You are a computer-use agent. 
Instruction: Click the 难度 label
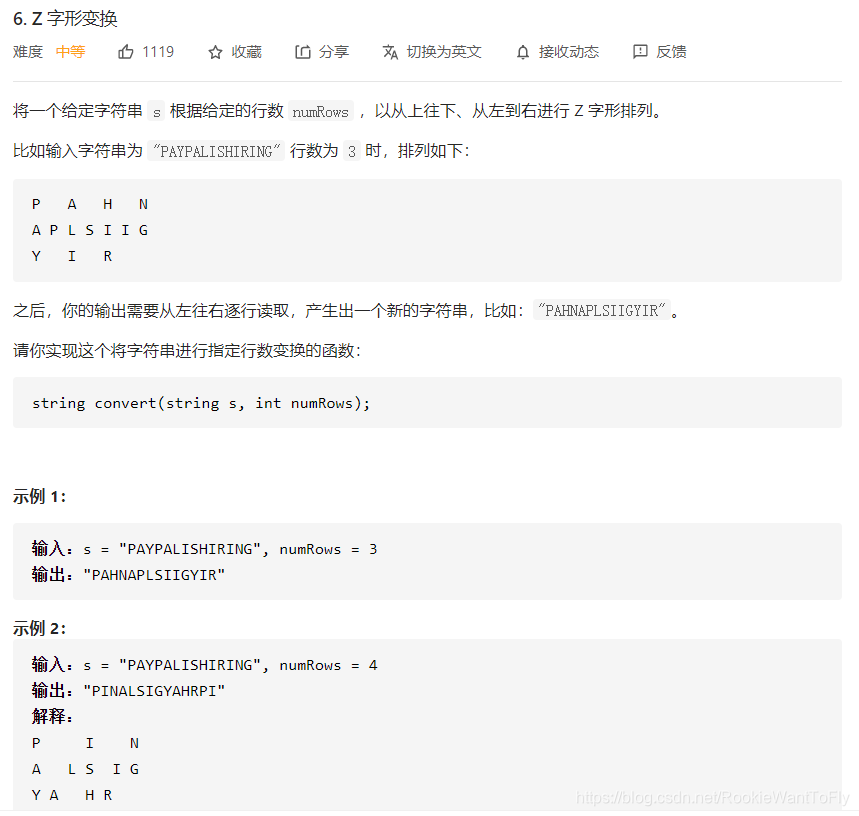(28, 51)
